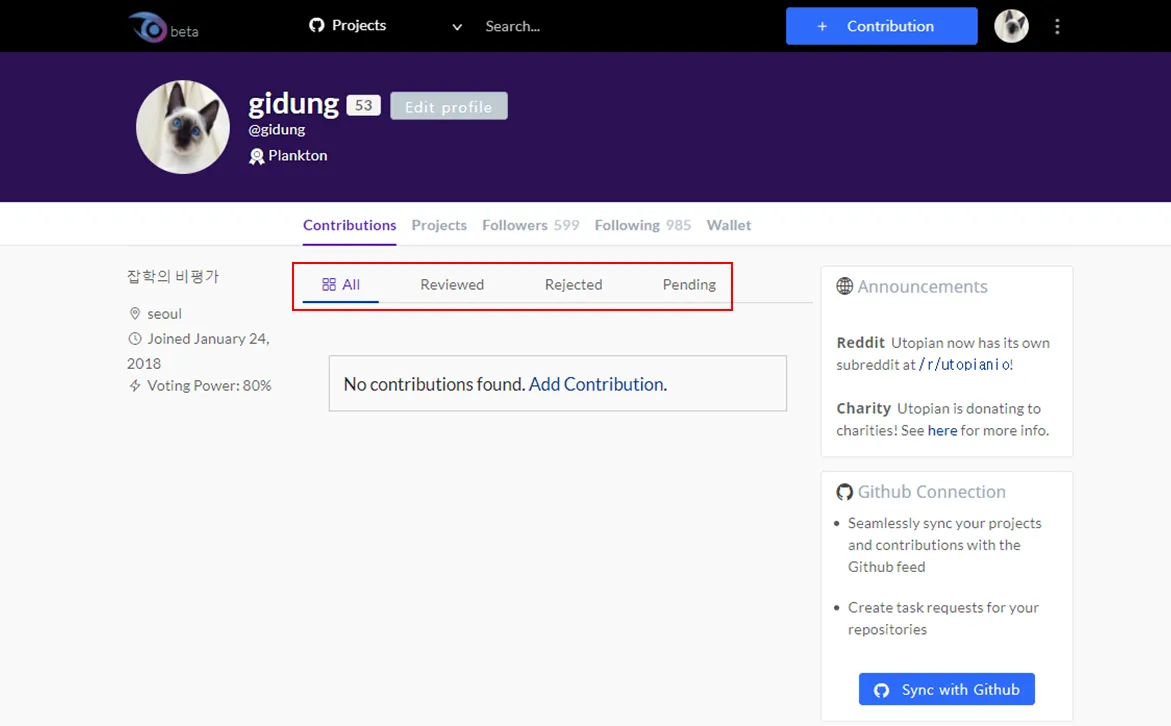The image size is (1171, 726).
Task: Click the Announcements heading
Action: (922, 287)
